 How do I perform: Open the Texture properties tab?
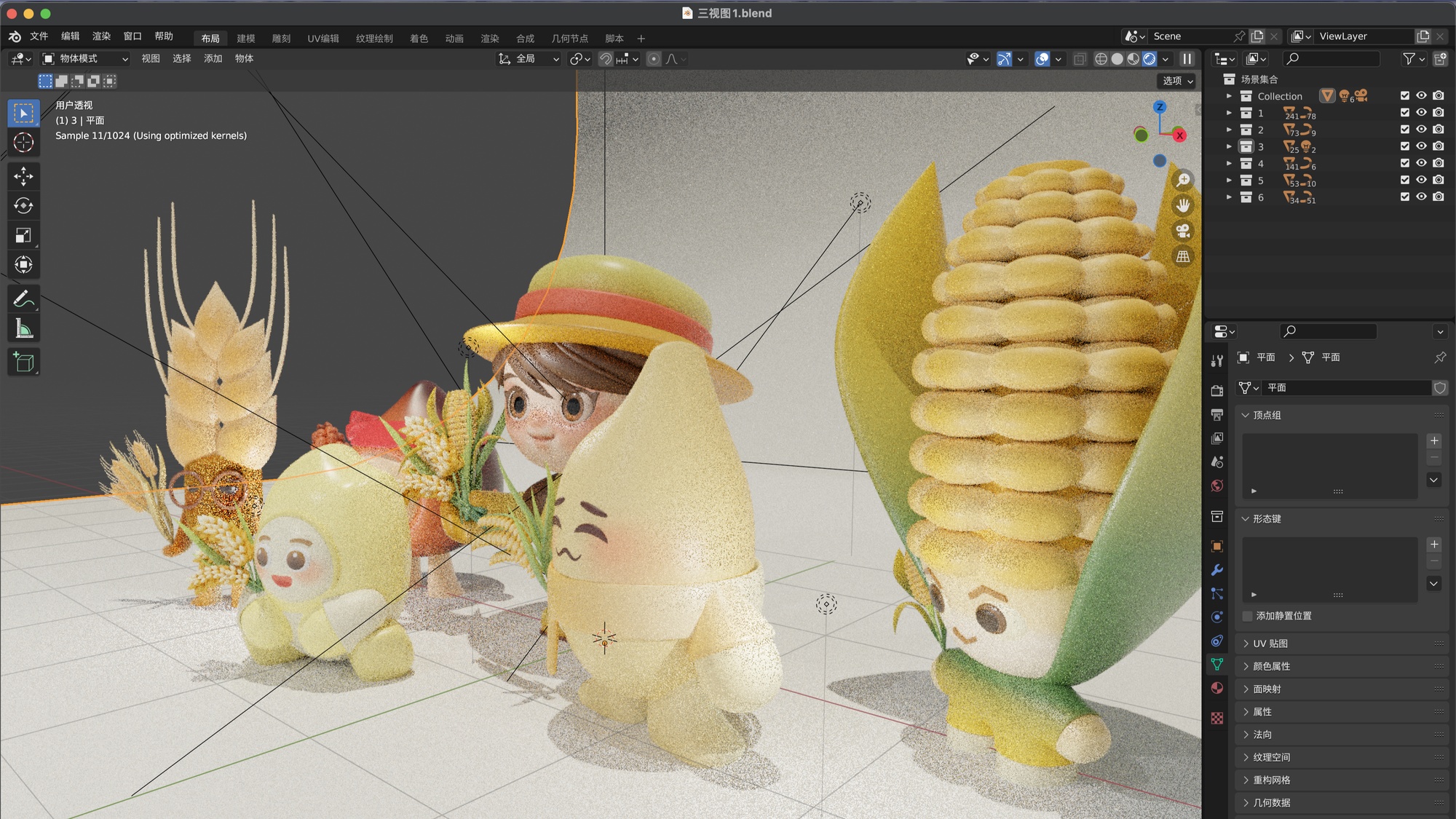click(x=1217, y=719)
